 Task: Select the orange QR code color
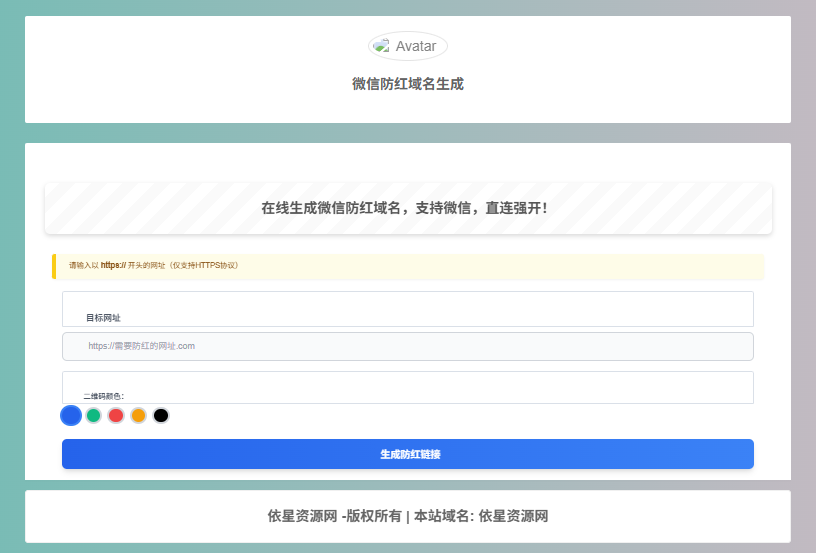(x=138, y=416)
